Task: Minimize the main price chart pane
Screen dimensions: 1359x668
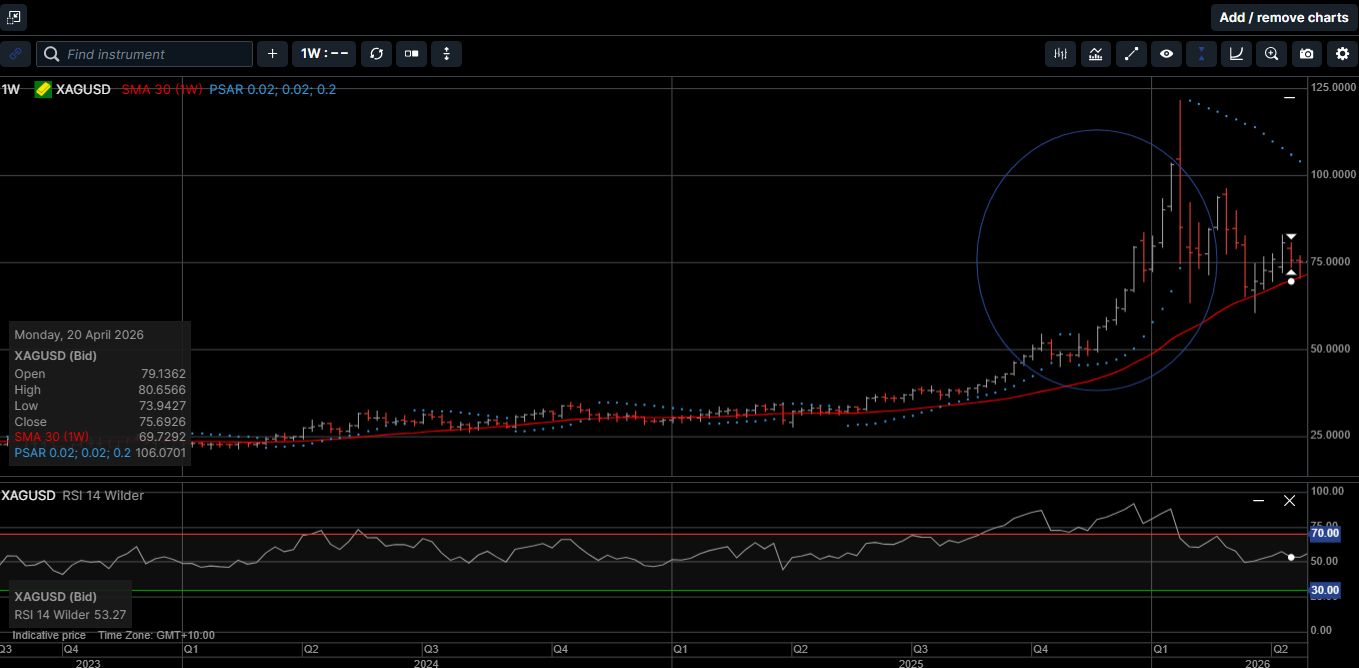Action: 1289,97
